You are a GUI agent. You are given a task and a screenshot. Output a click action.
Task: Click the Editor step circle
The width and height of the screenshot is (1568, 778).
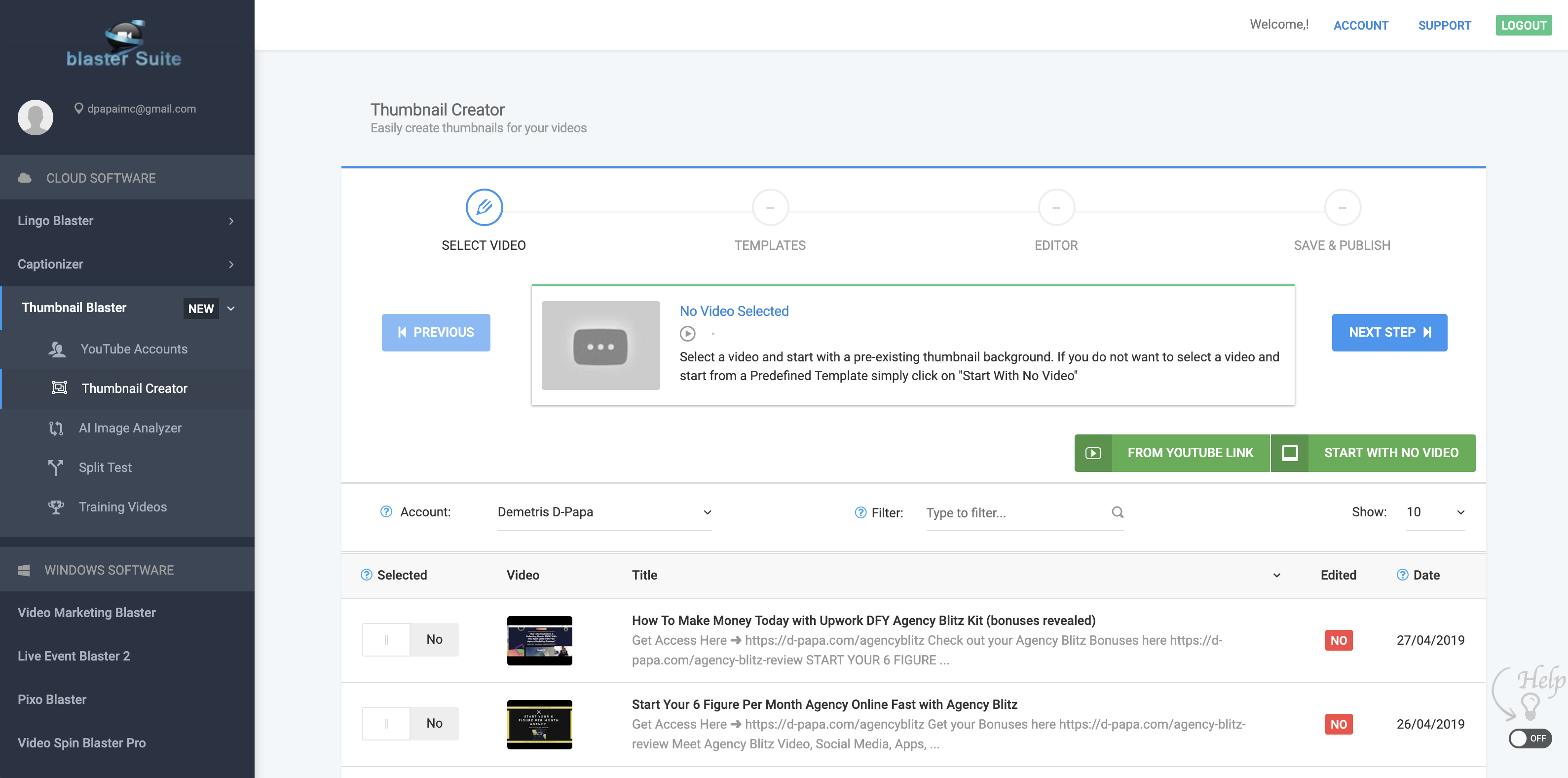1056,207
